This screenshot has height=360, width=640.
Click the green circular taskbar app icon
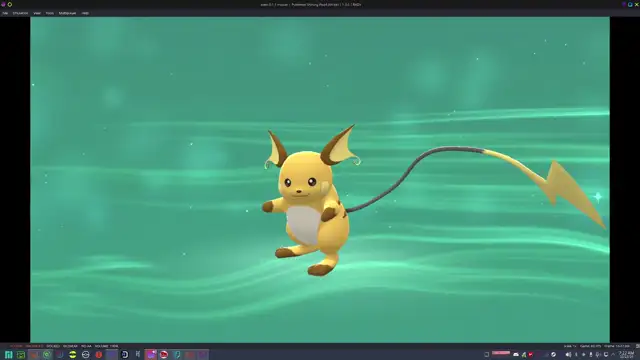point(47,355)
